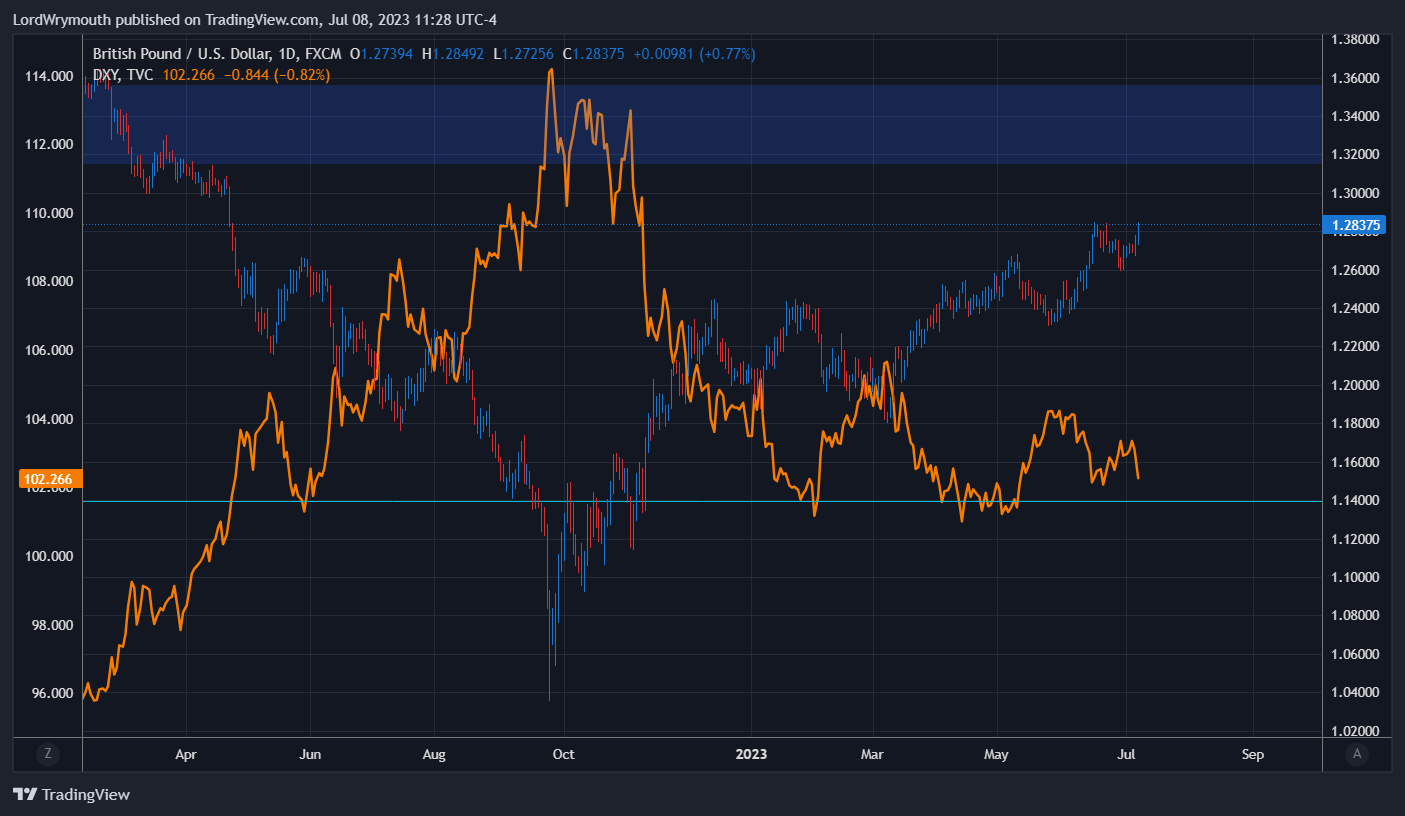Click the 1.10000 right axis label
This screenshot has width=1405, height=816.
[1356, 578]
